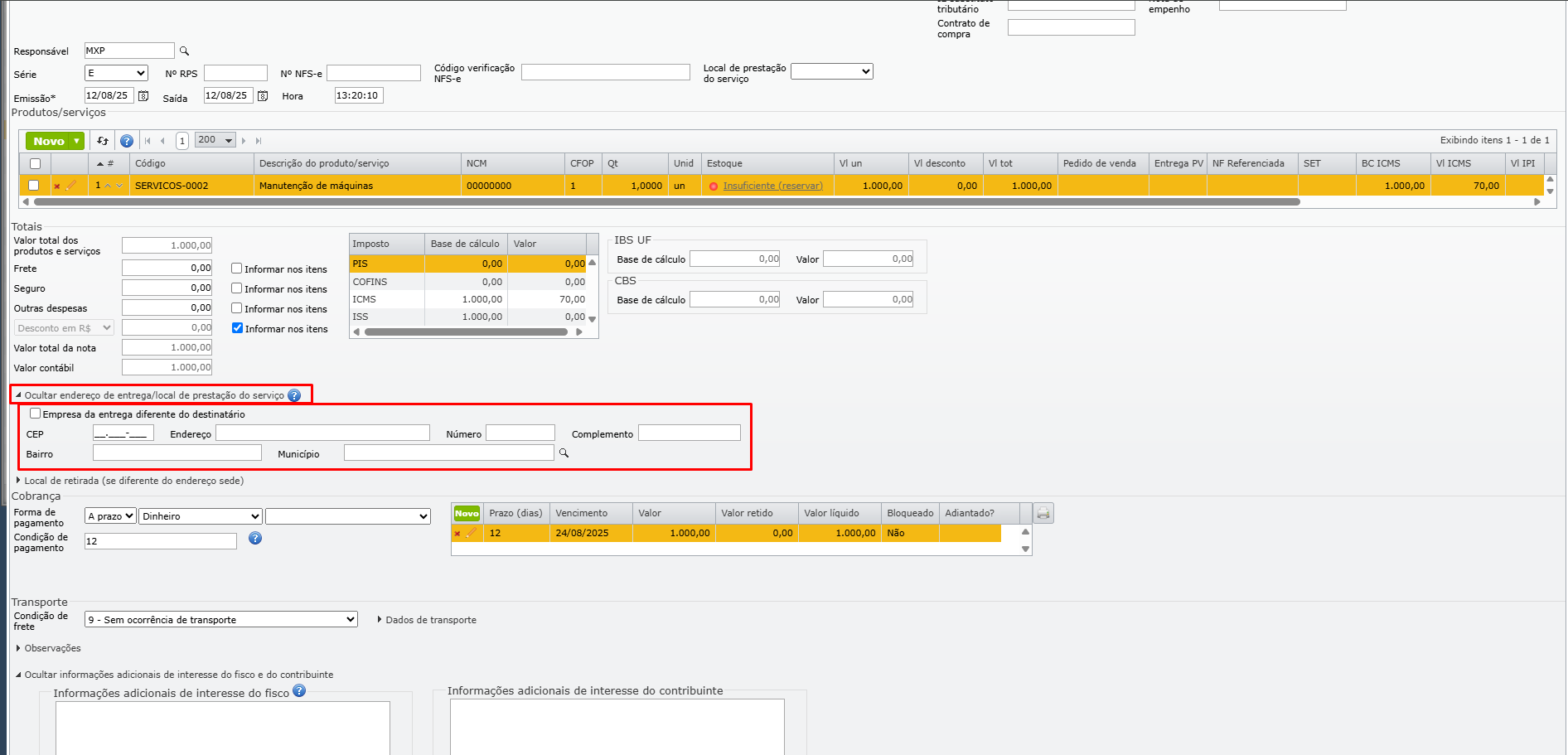The height and width of the screenshot is (755, 1568).
Task: Select the ICMS row in tax table
Action: tap(468, 299)
